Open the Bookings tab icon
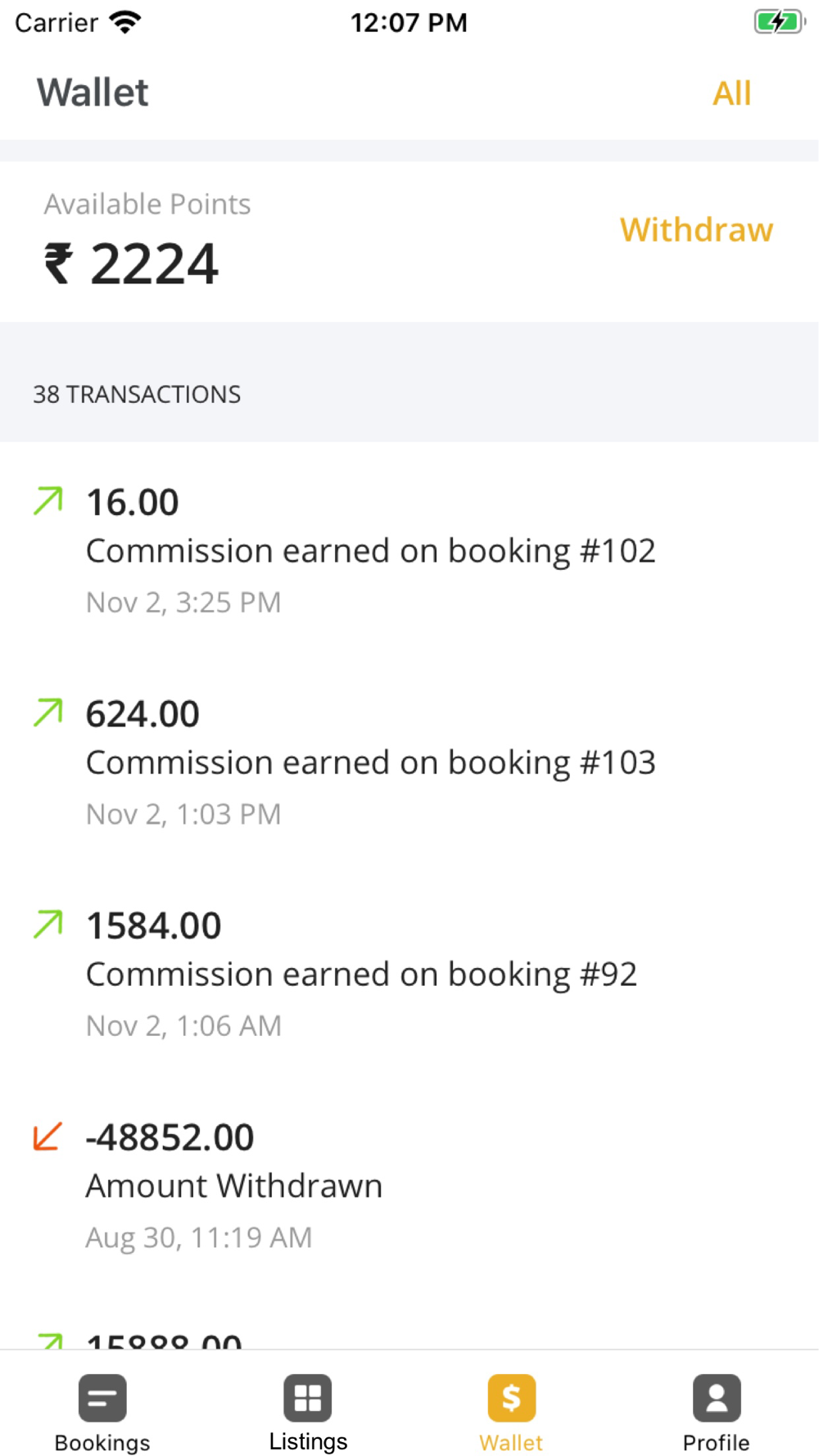819x1456 pixels. (x=102, y=1398)
